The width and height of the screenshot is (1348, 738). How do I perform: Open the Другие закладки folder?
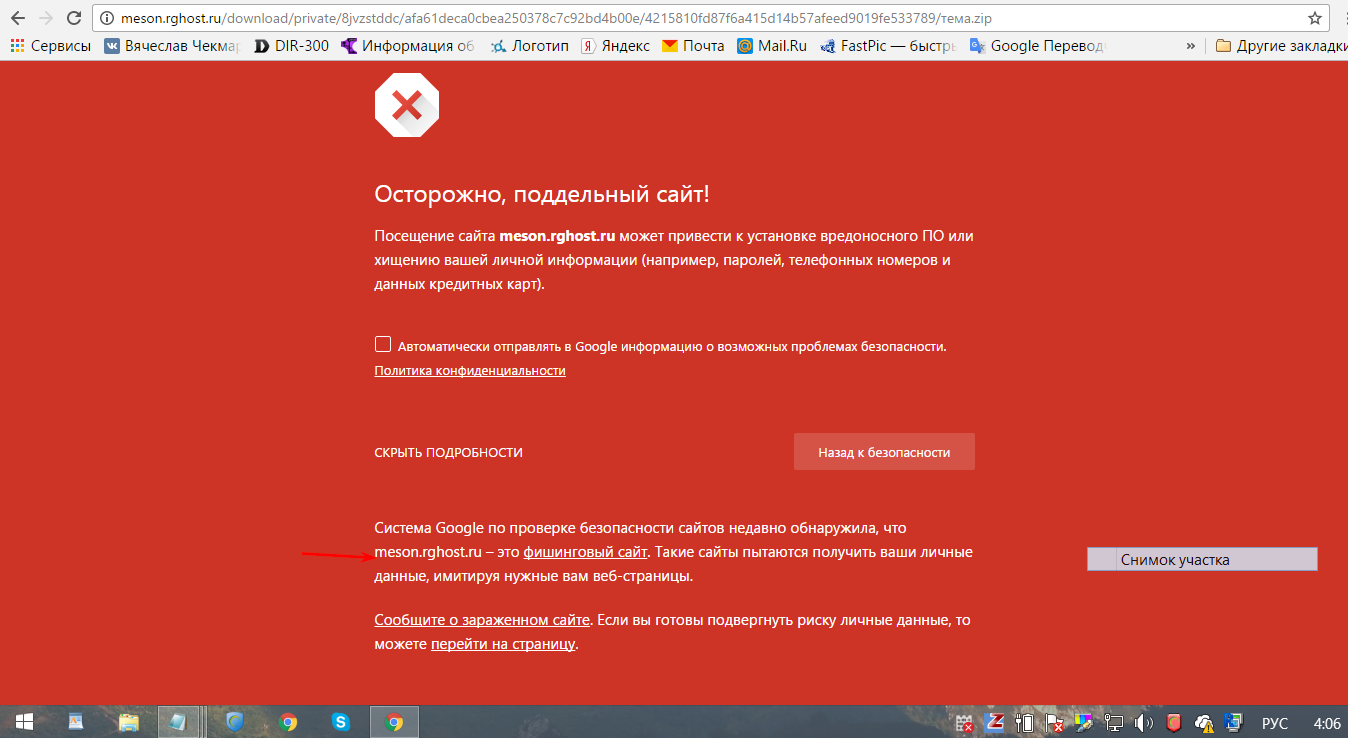(1276, 46)
